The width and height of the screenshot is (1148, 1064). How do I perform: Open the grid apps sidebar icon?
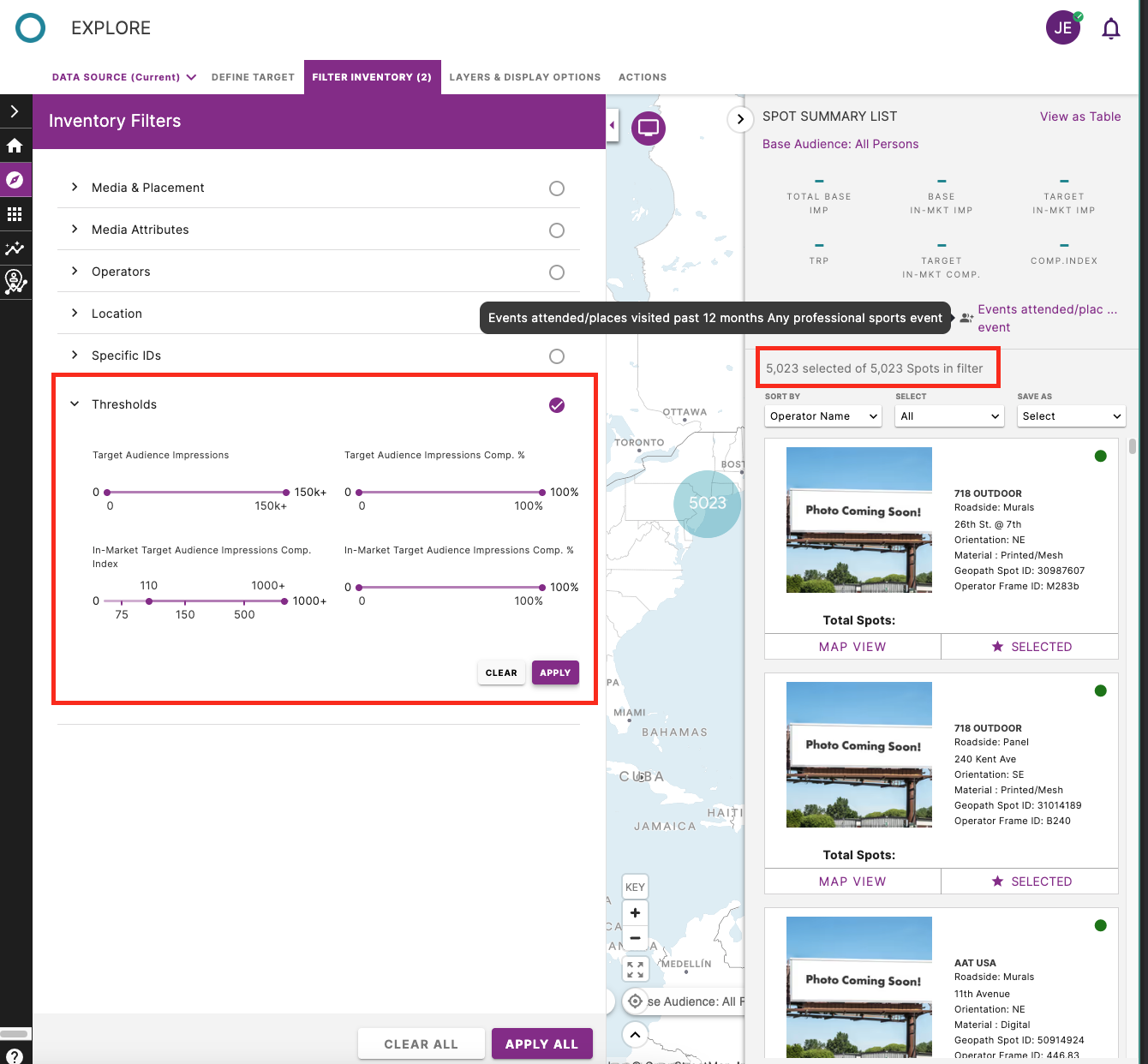(x=15, y=214)
